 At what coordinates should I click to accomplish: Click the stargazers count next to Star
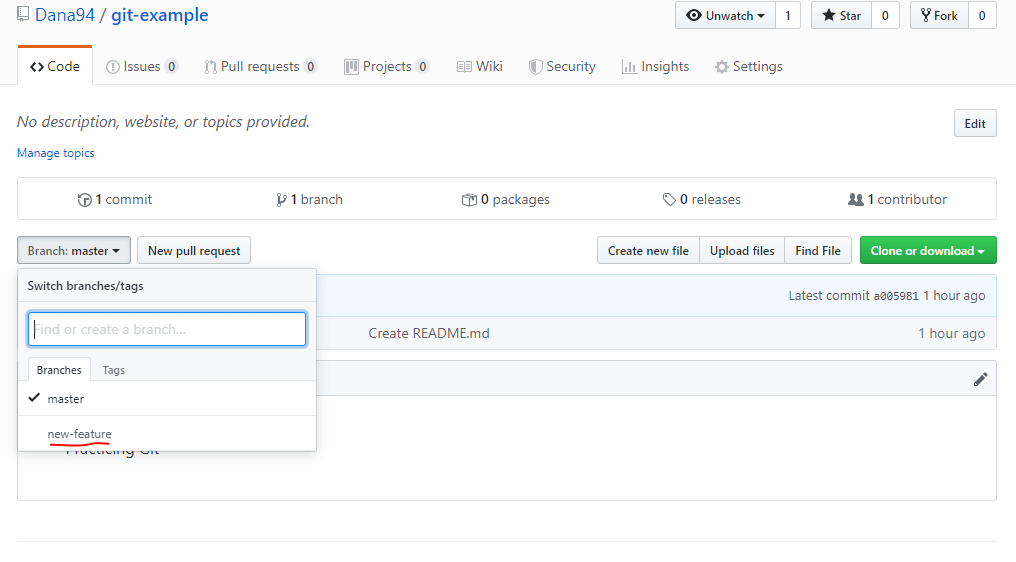(885, 16)
